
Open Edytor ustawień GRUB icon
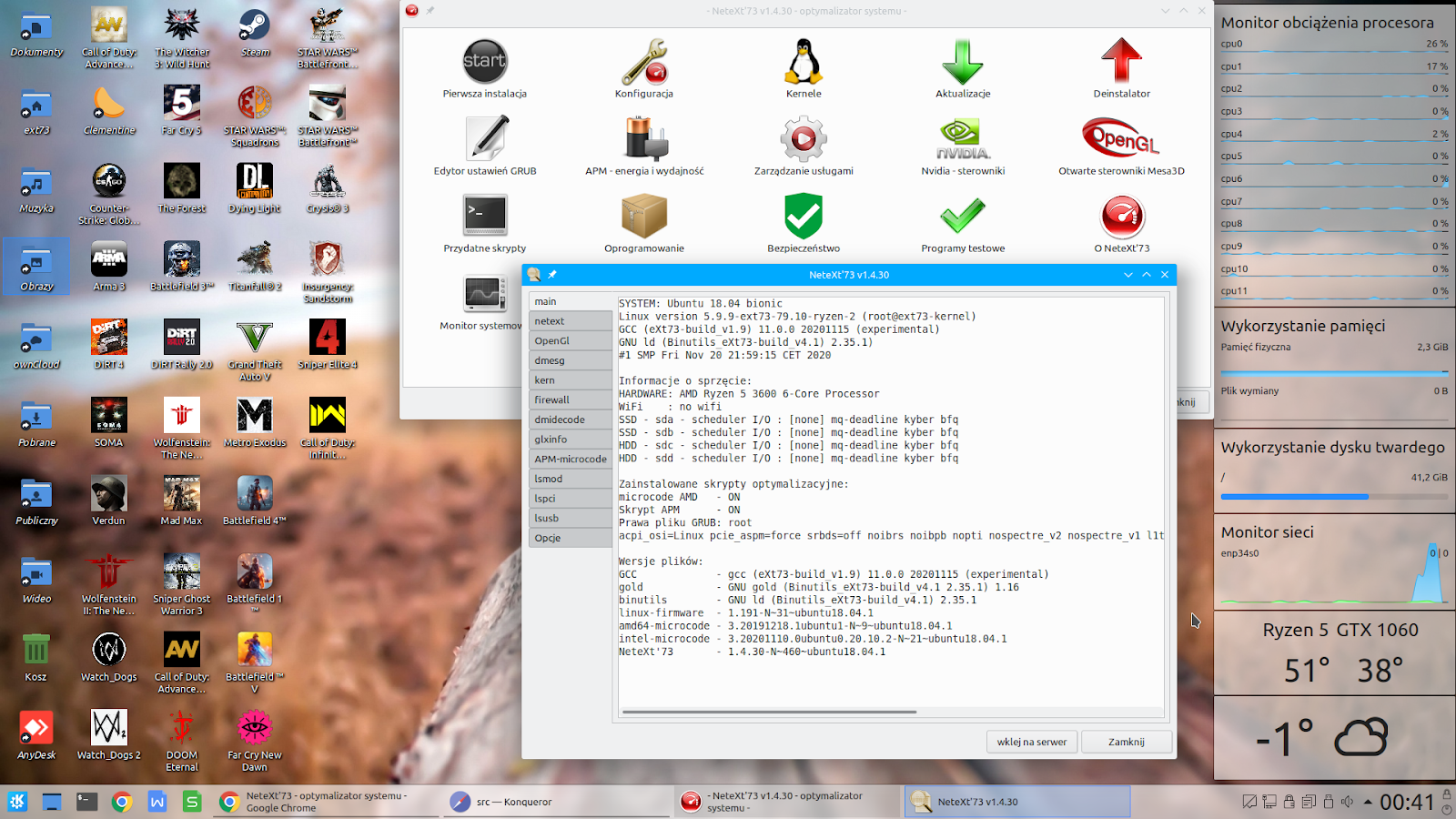484,139
